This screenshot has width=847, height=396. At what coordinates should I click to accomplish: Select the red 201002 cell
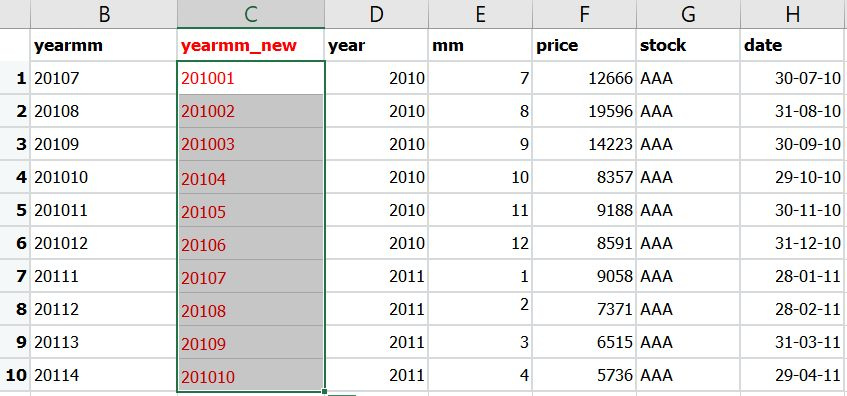tap(251, 111)
